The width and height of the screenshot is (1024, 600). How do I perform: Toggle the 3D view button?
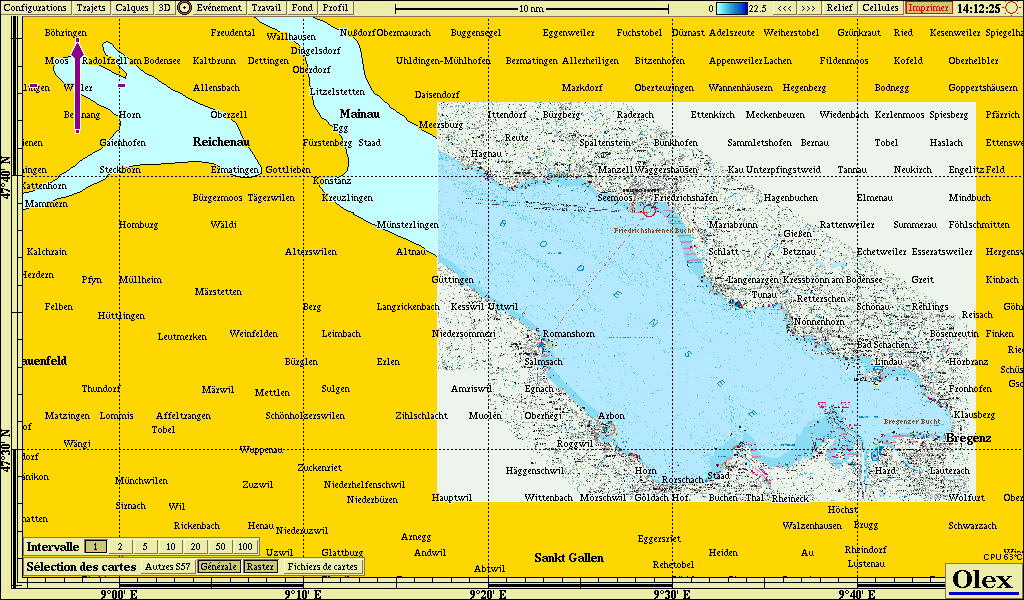(x=164, y=8)
